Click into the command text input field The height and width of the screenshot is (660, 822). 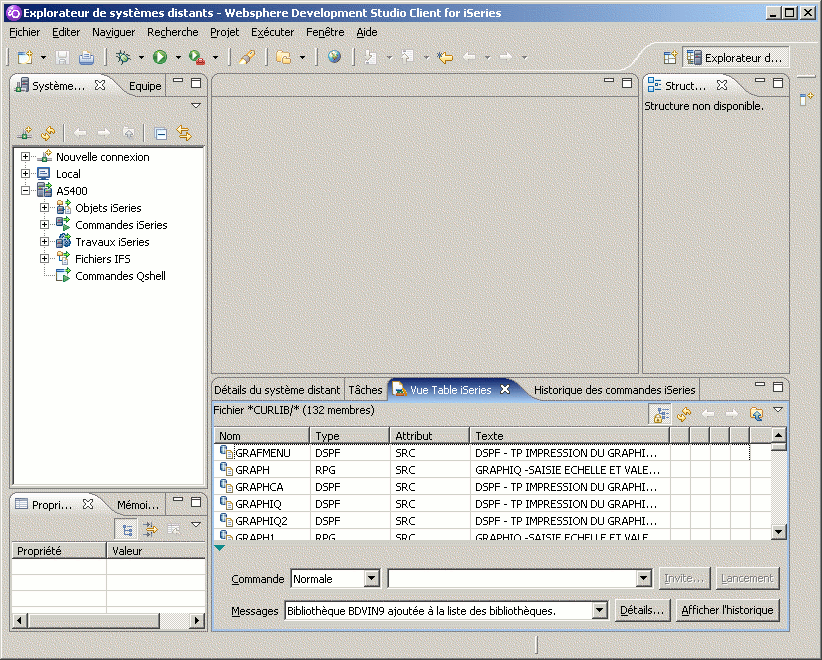513,579
